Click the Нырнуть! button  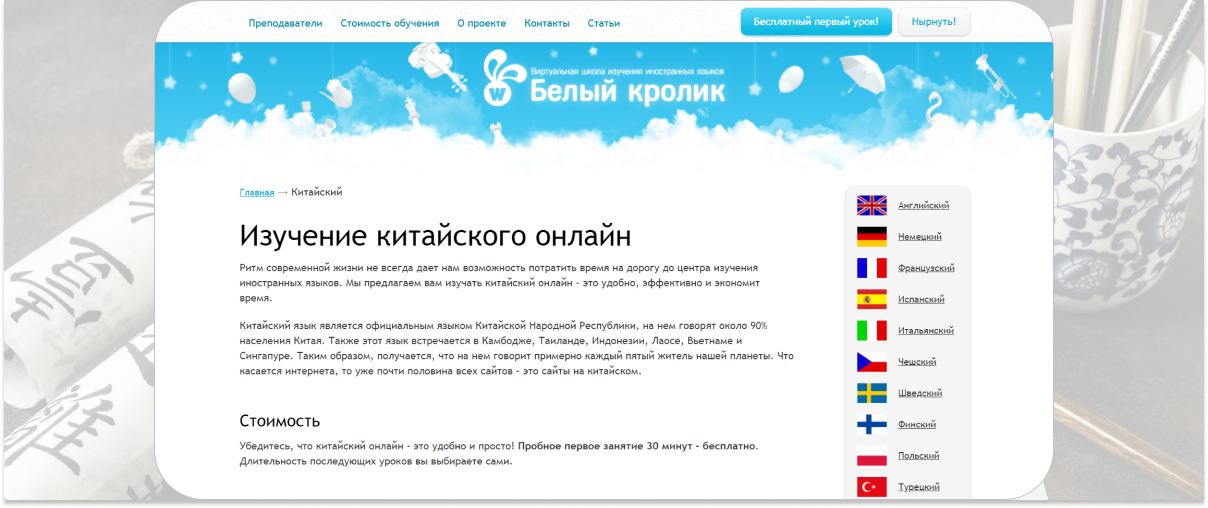click(933, 22)
